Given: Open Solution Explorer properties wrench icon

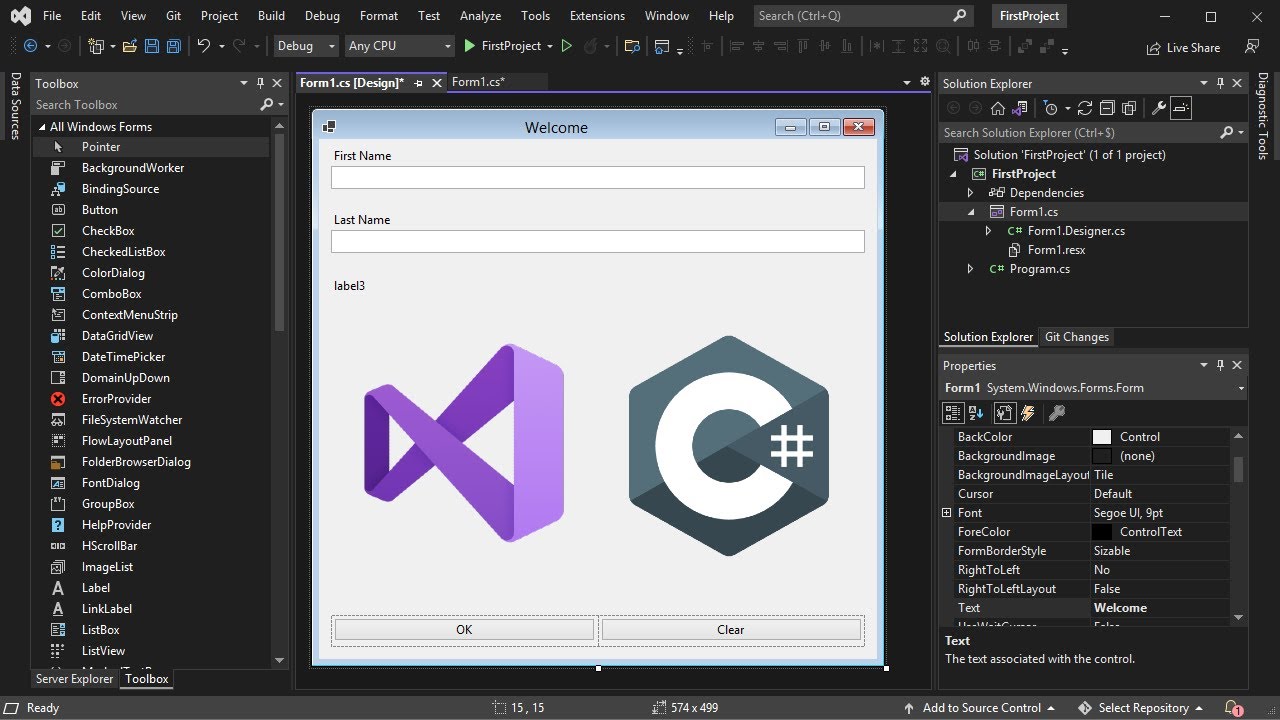Looking at the screenshot, I should click(1159, 108).
